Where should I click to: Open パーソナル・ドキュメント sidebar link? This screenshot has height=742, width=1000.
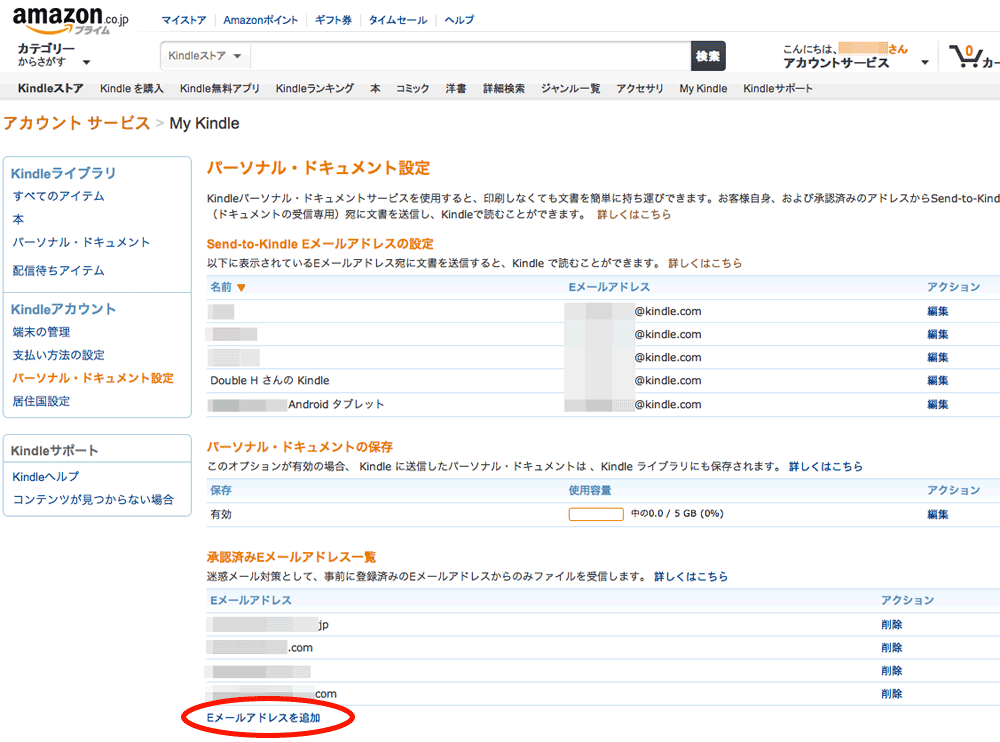point(81,242)
